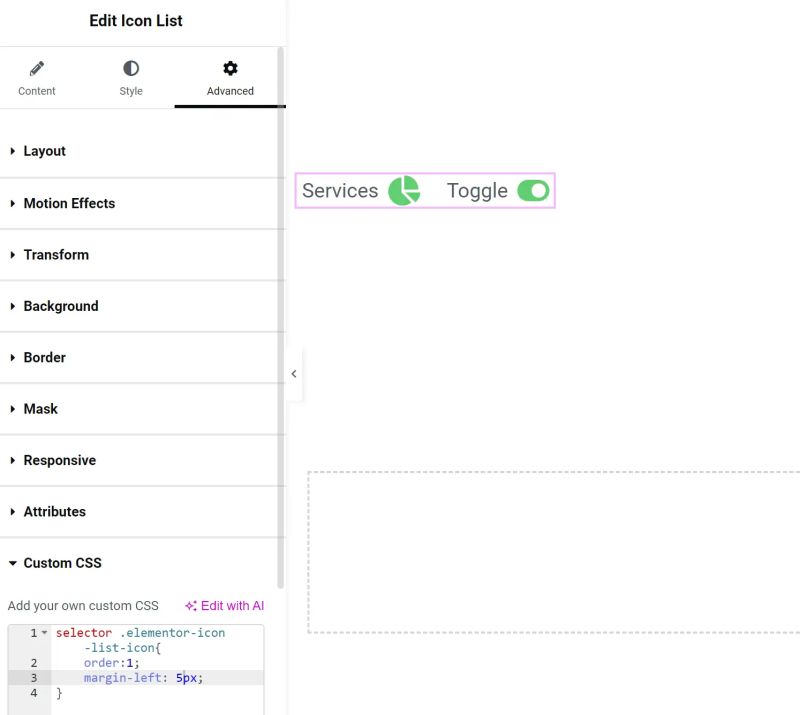Image resolution: width=800 pixels, height=715 pixels.
Task: Click the panel's vertical scrollbar
Action: (280, 316)
